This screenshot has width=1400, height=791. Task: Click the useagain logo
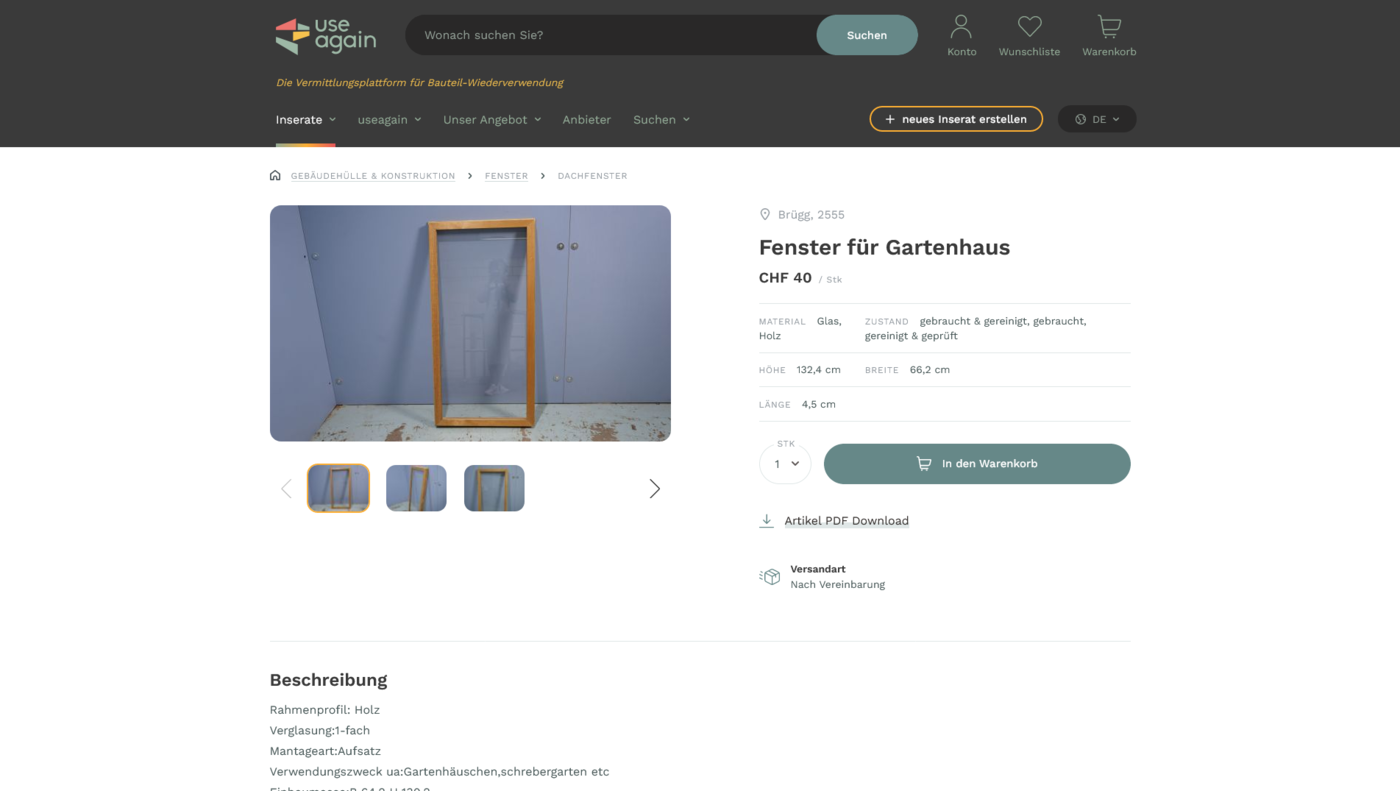(326, 36)
